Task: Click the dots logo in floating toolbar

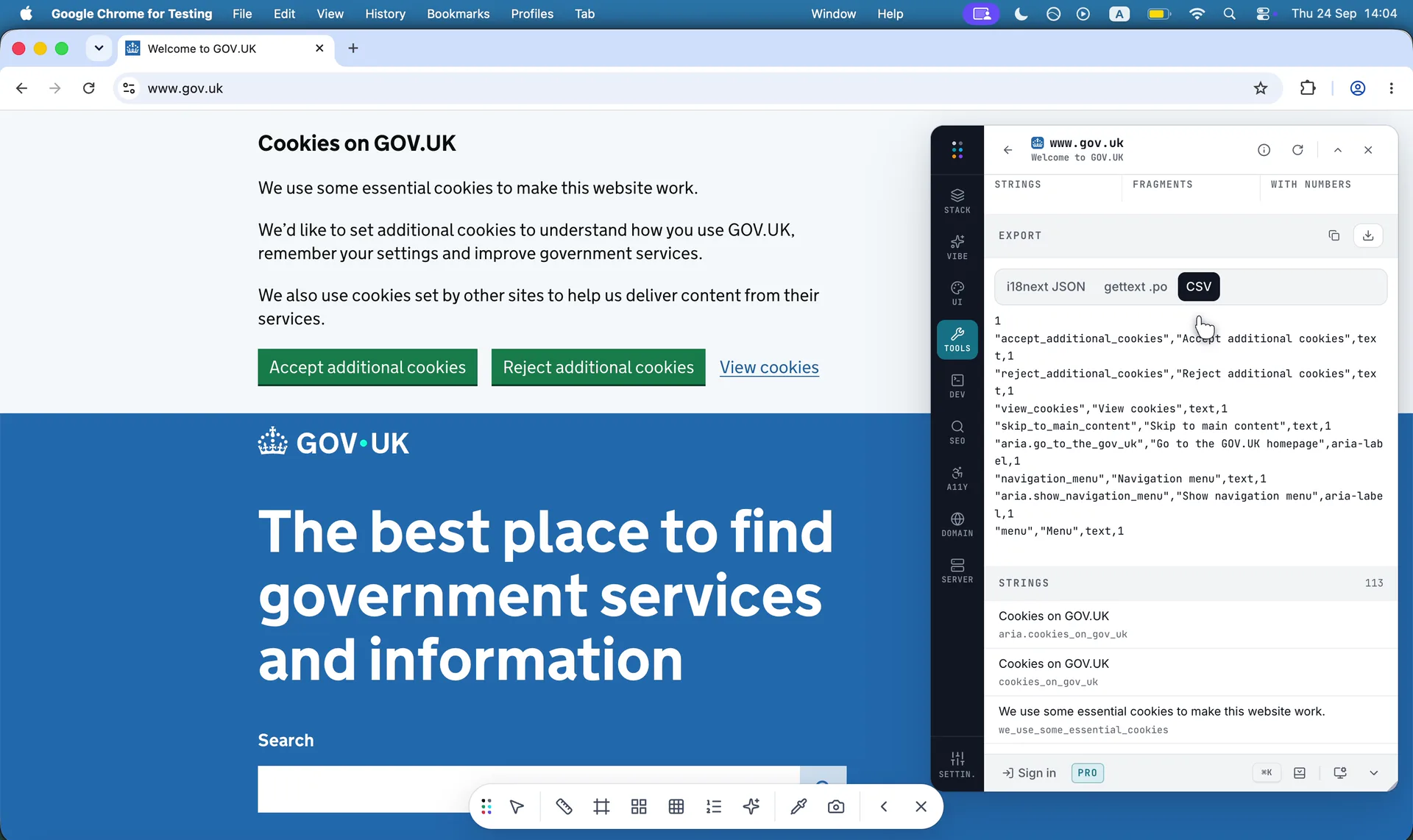Action: [x=486, y=807]
